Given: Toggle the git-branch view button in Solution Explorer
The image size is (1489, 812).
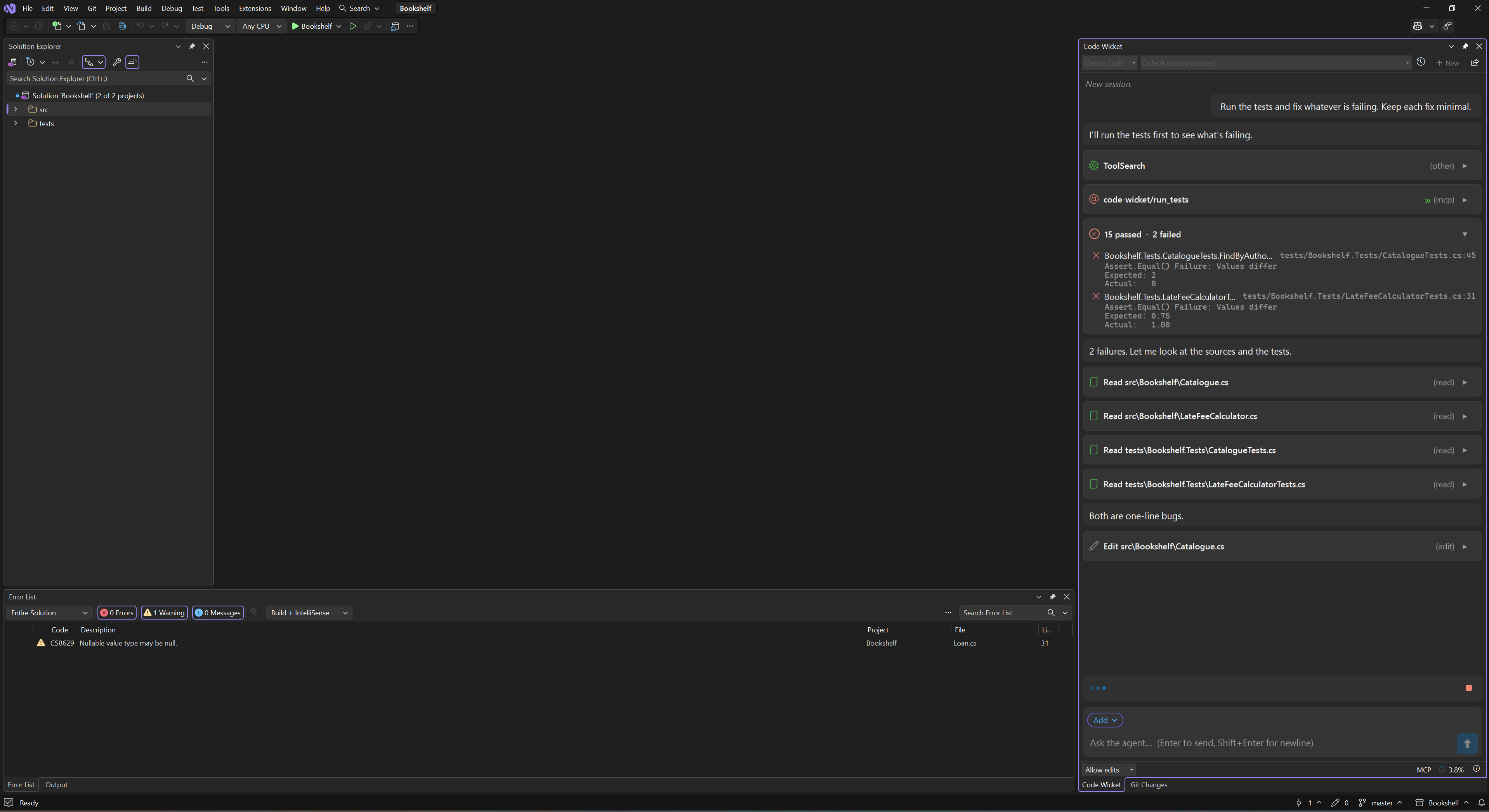Looking at the screenshot, I should coord(89,62).
